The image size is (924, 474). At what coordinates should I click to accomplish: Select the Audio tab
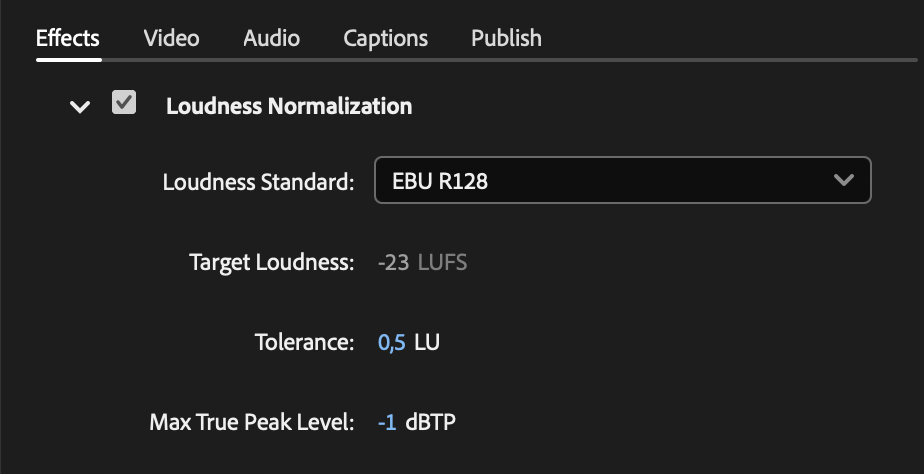[271, 38]
